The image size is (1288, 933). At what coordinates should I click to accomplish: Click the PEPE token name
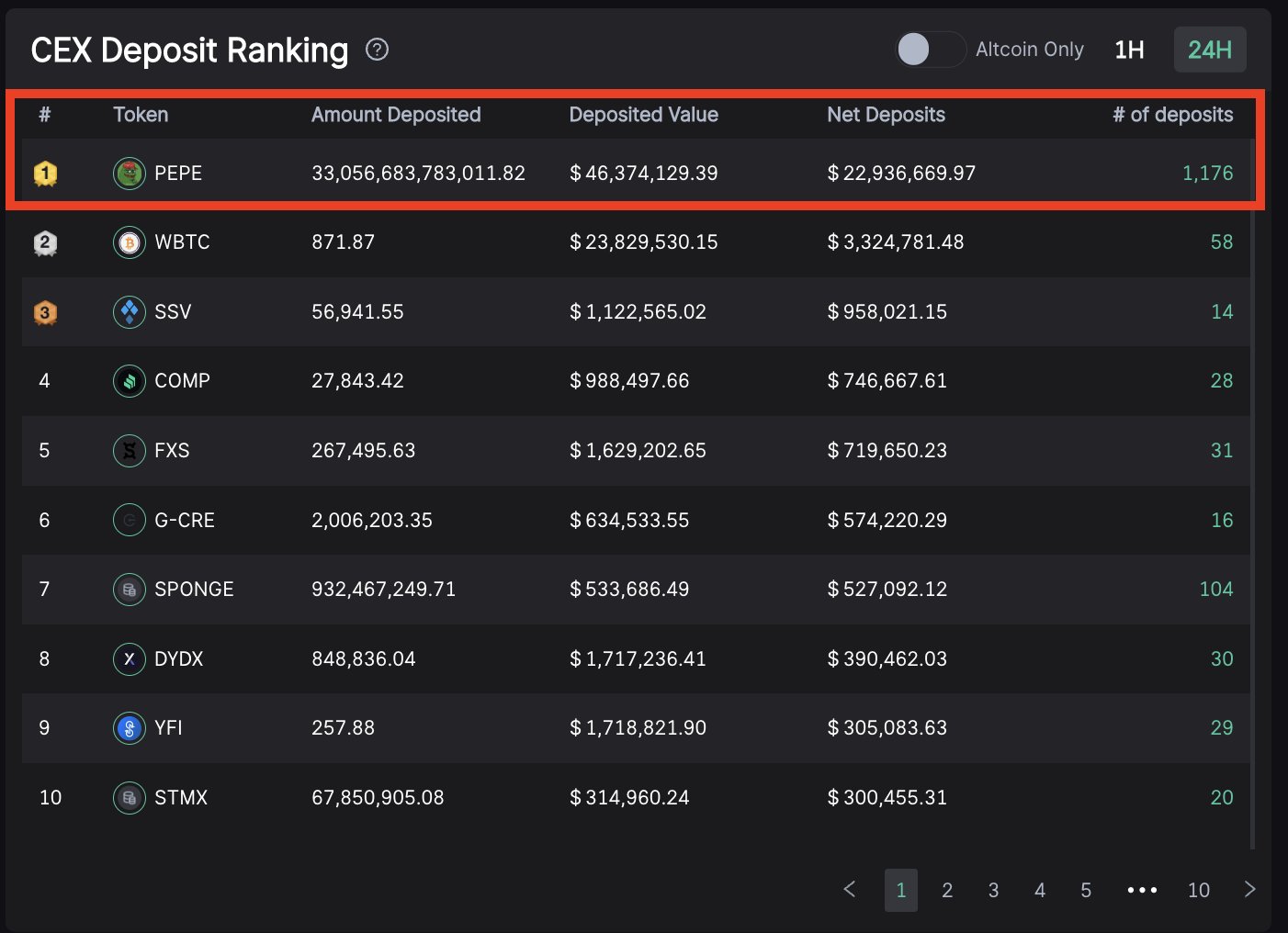click(x=178, y=173)
